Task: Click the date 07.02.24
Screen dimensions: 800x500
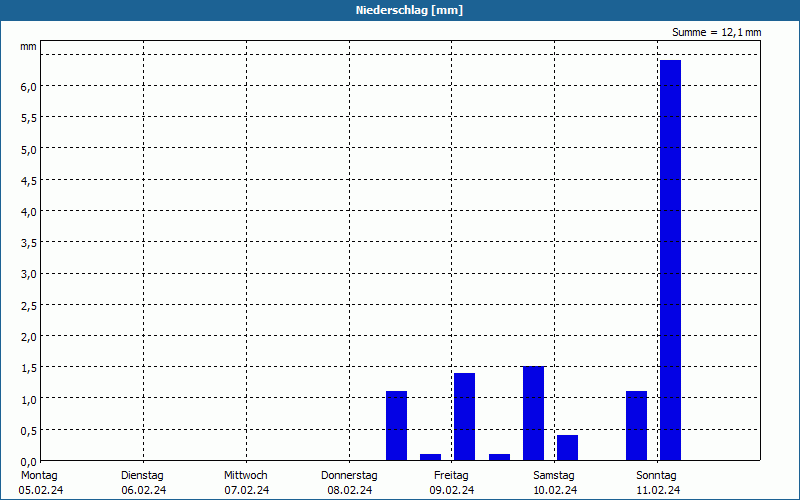Action: 246,490
